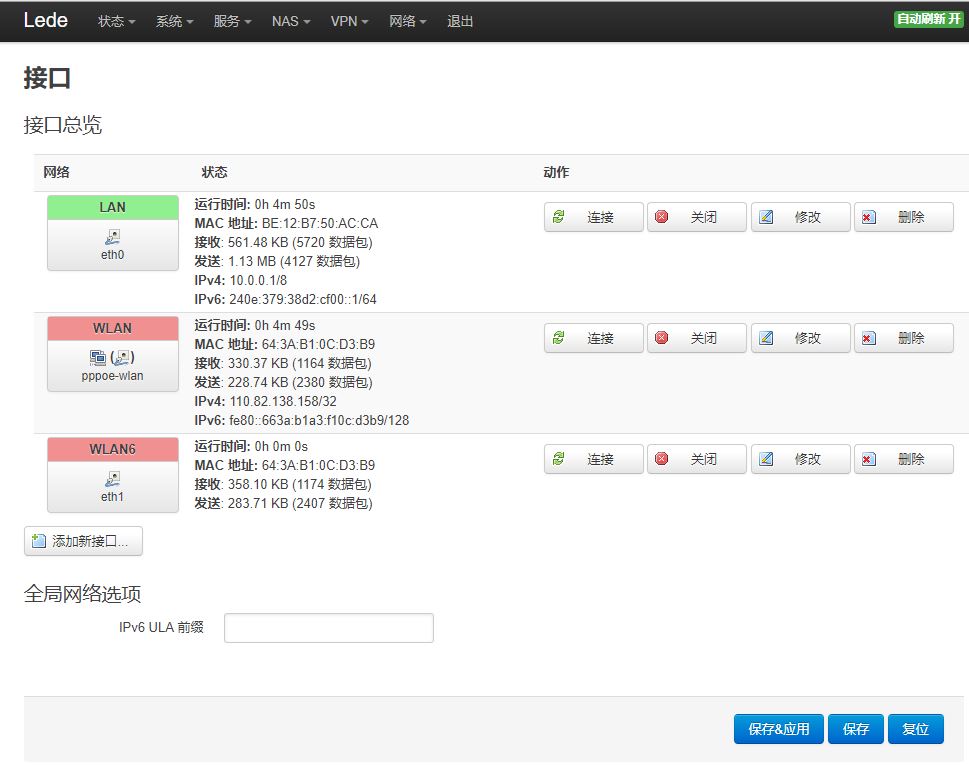Click the eth0 interface icon under LAN
969x765 pixels.
[x=112, y=238]
